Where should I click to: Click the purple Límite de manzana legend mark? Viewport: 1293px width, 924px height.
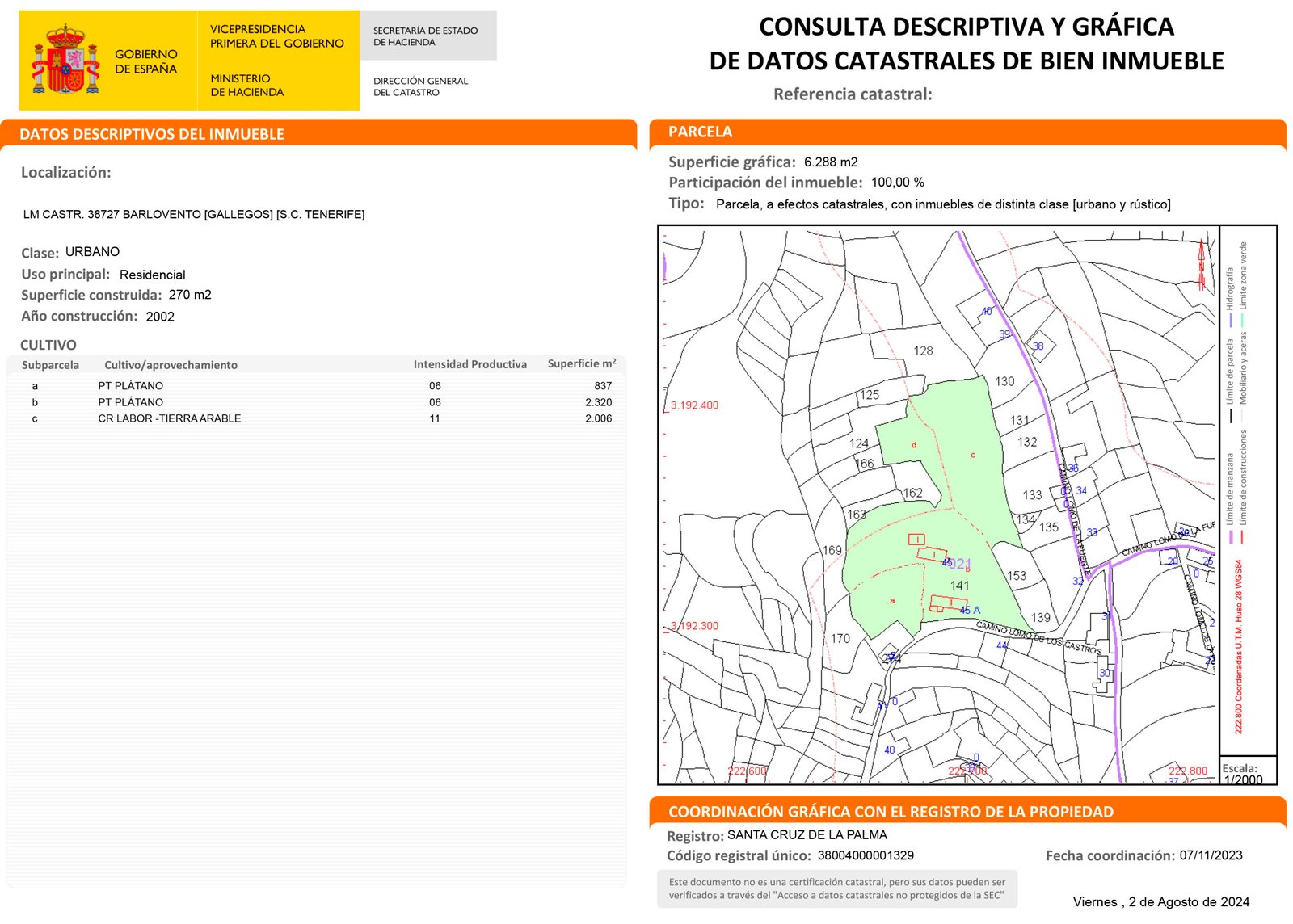[x=1231, y=537]
